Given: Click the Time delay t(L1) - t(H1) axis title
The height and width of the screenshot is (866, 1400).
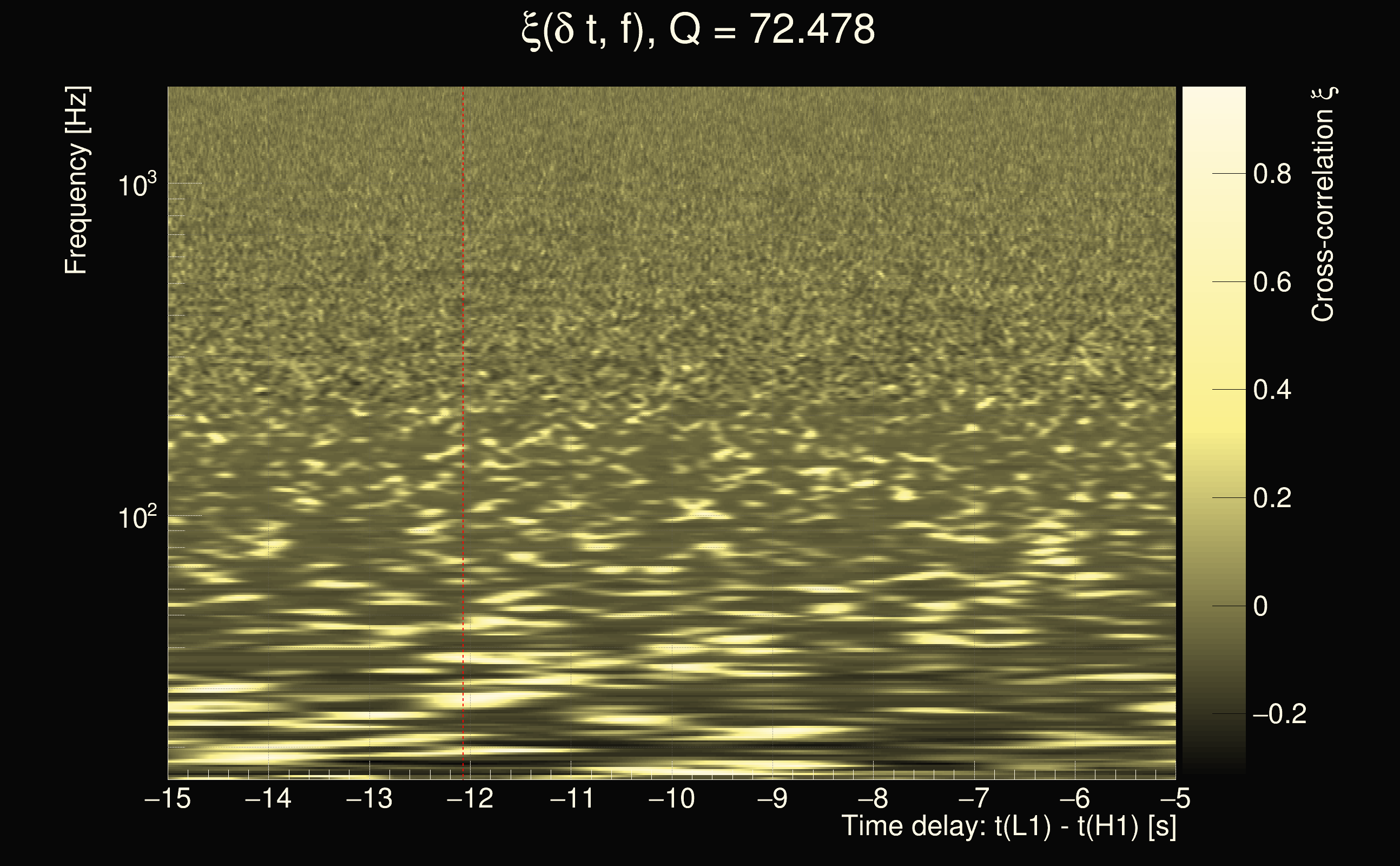Looking at the screenshot, I should coord(1008,826).
